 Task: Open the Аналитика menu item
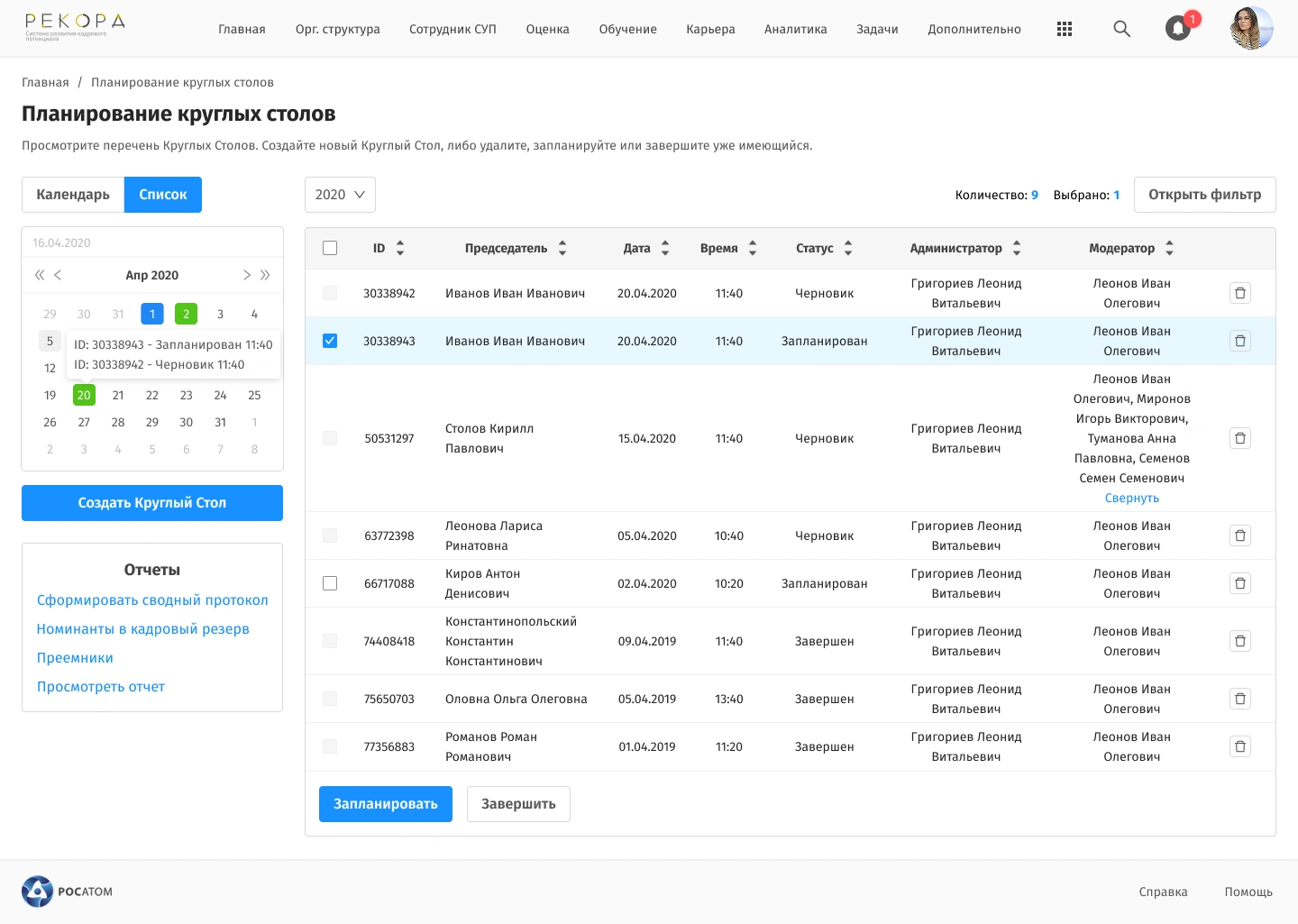[x=796, y=29]
